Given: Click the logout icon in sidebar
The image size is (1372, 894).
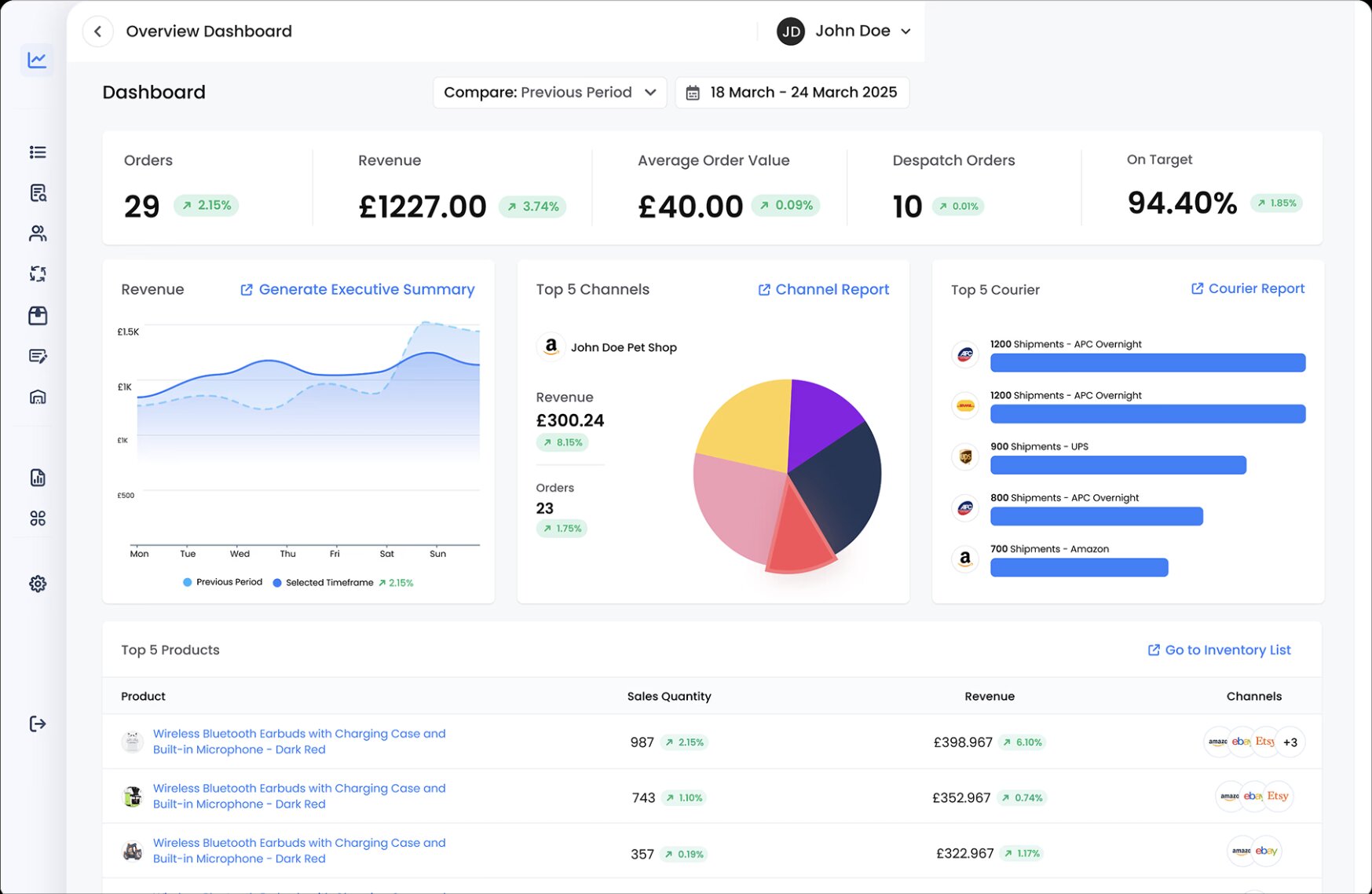Looking at the screenshot, I should (x=37, y=724).
